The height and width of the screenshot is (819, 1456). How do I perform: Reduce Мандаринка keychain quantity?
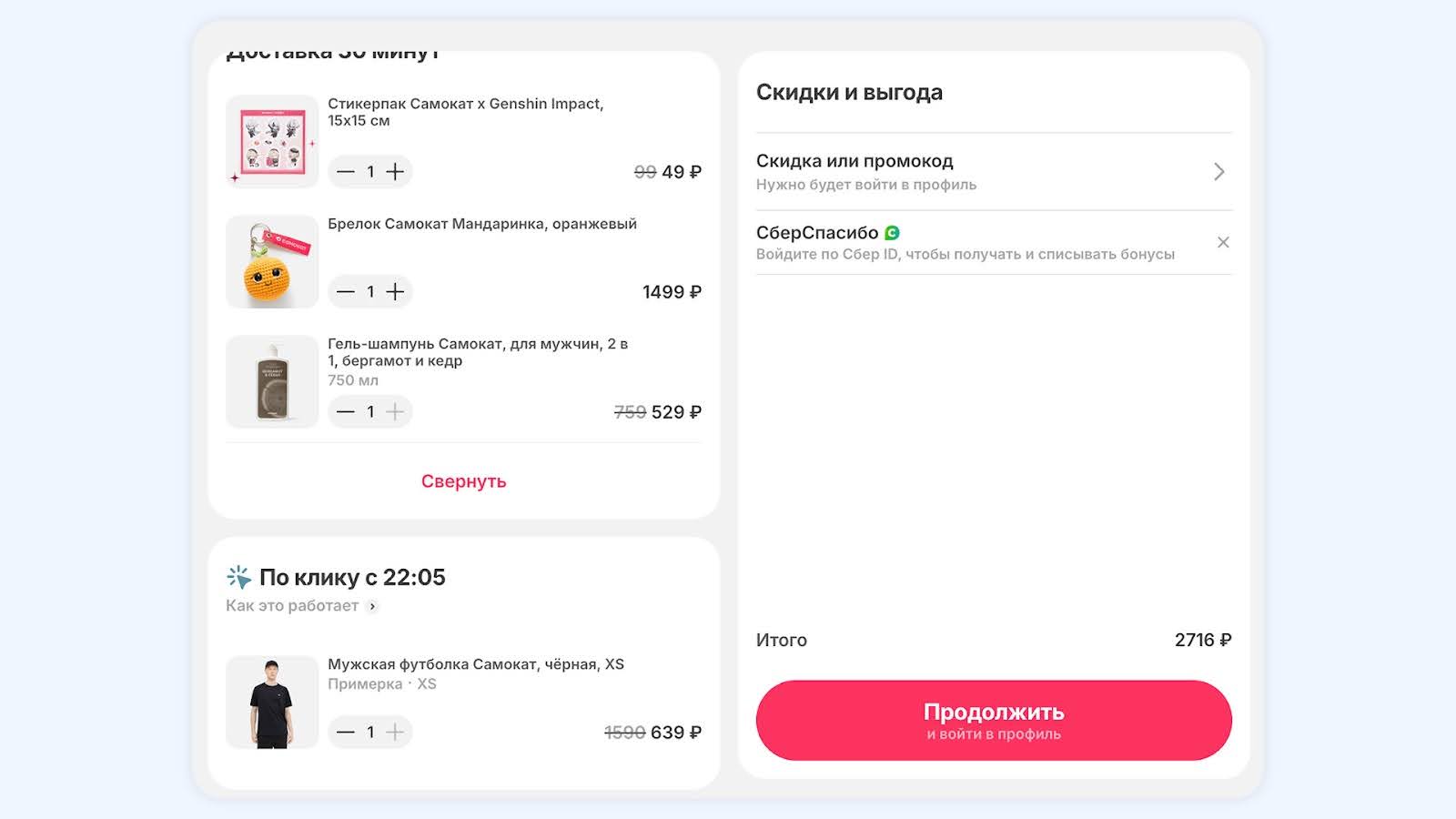pyautogui.click(x=346, y=292)
